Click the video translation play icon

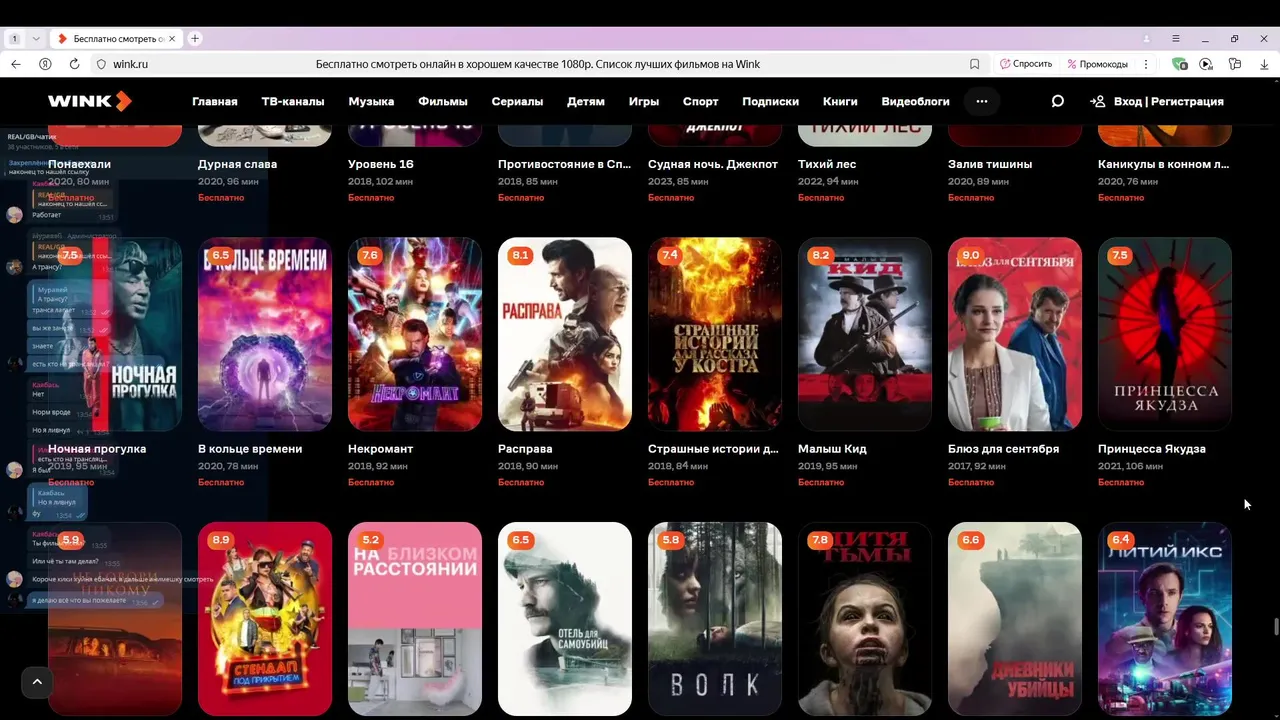coord(1206,64)
